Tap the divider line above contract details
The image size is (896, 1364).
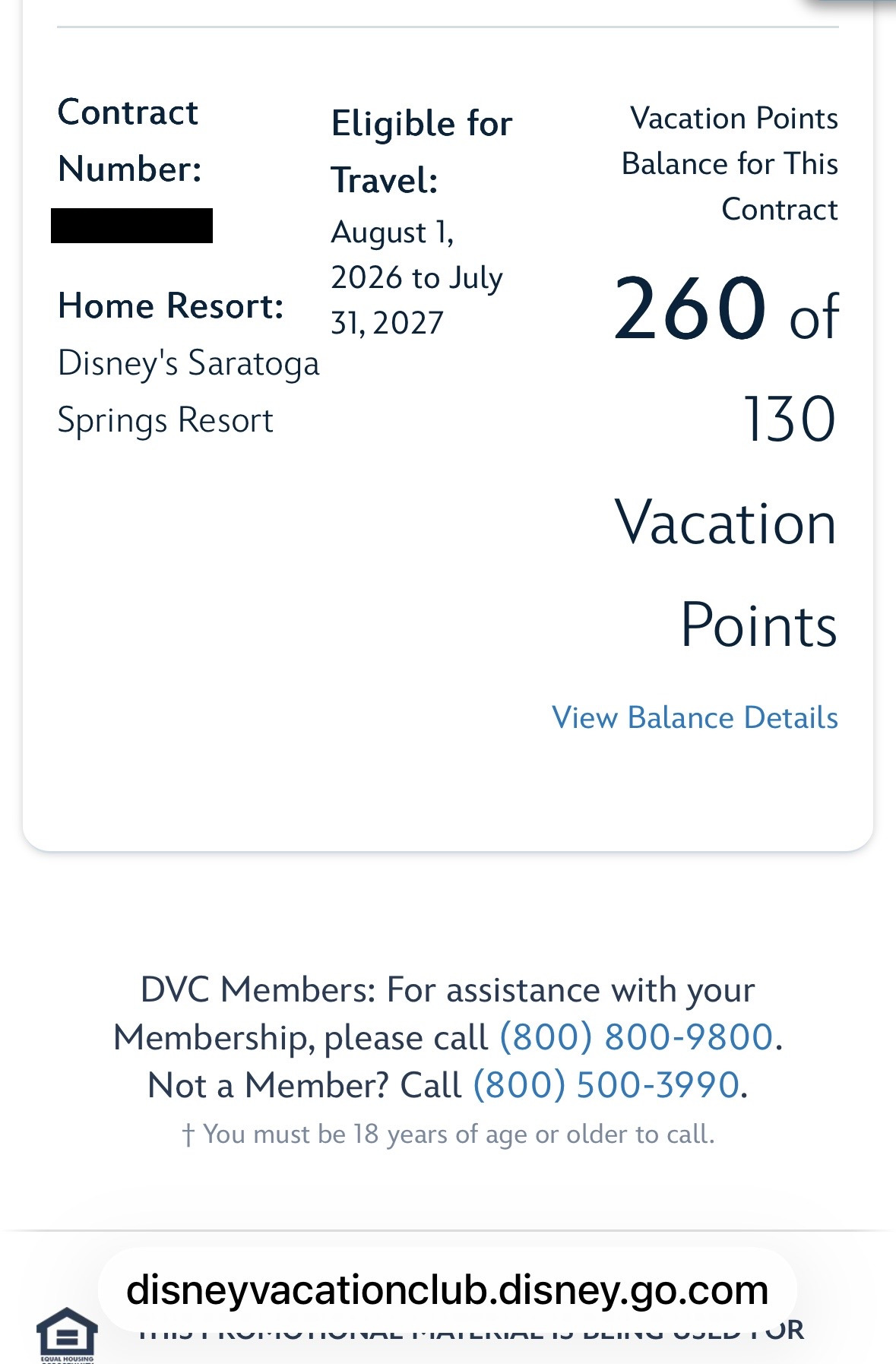tap(448, 27)
